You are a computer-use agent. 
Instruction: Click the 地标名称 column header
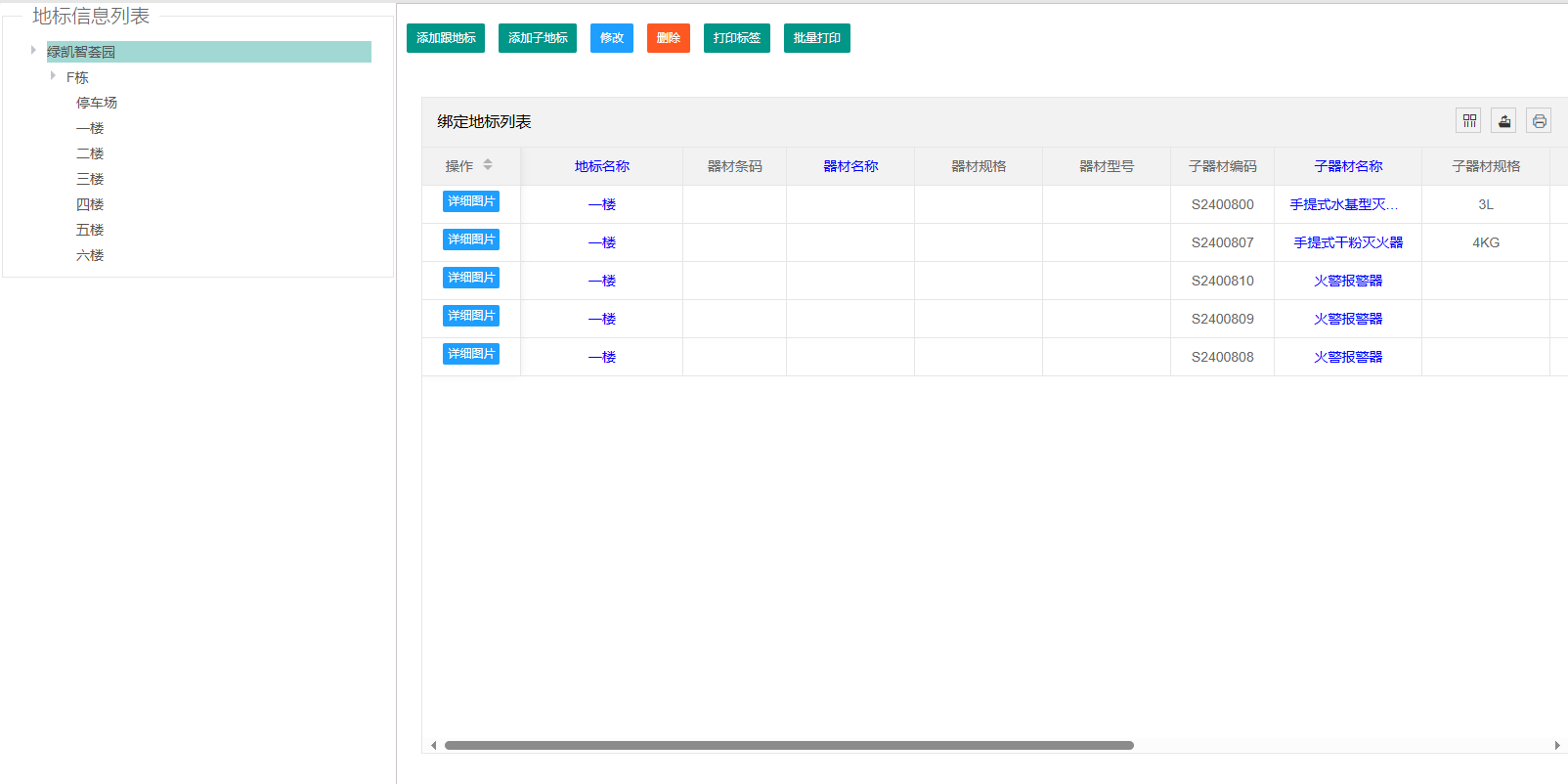pos(602,166)
